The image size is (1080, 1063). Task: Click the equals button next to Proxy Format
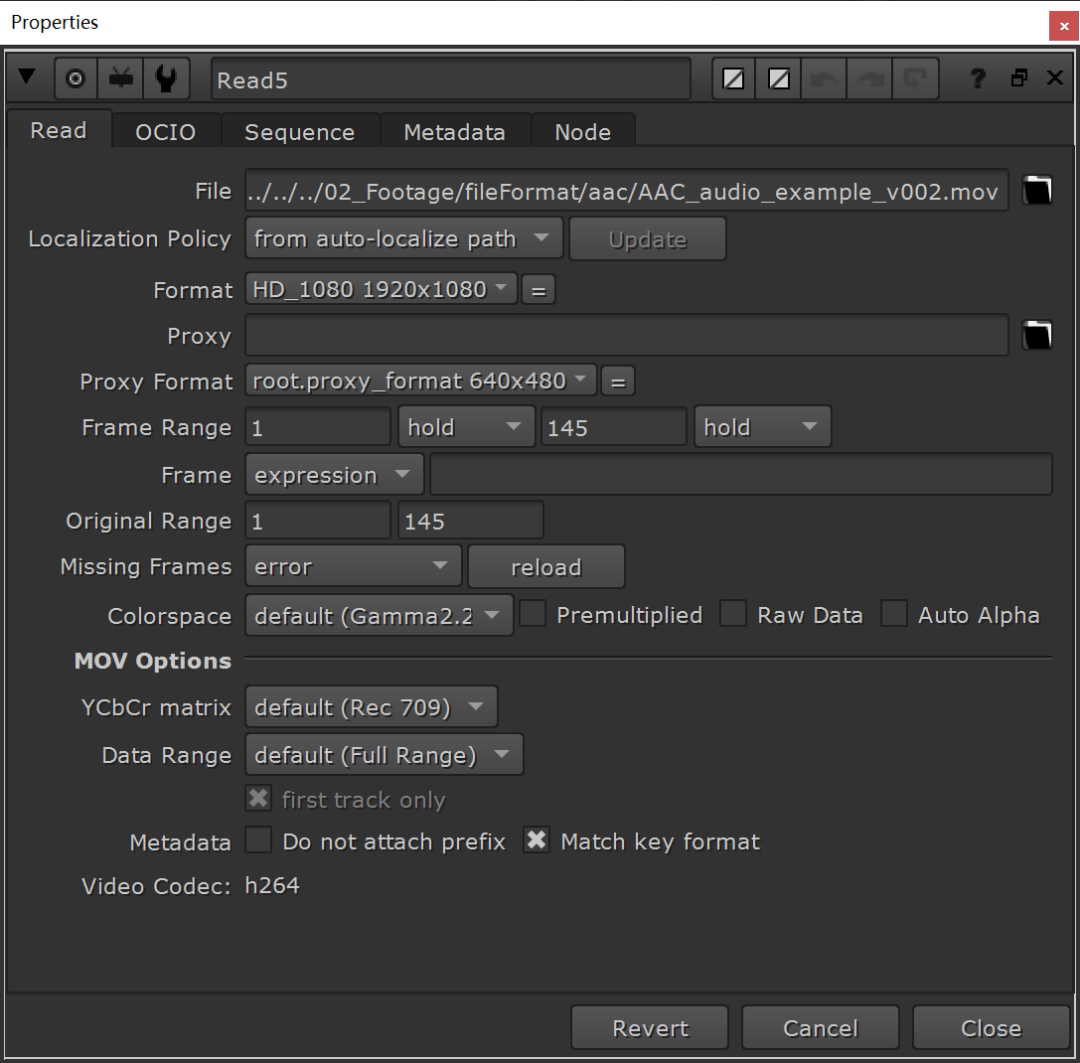click(x=618, y=381)
